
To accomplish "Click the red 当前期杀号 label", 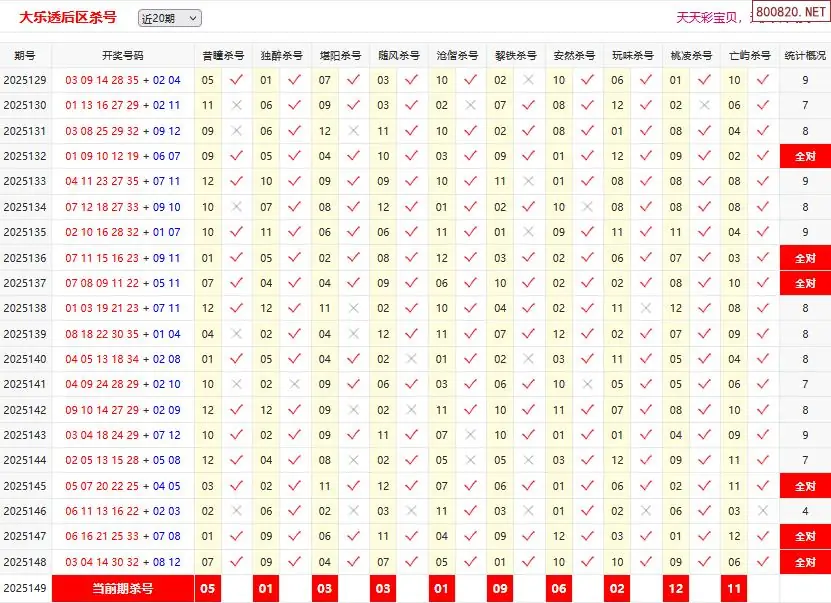I will coord(123,589).
